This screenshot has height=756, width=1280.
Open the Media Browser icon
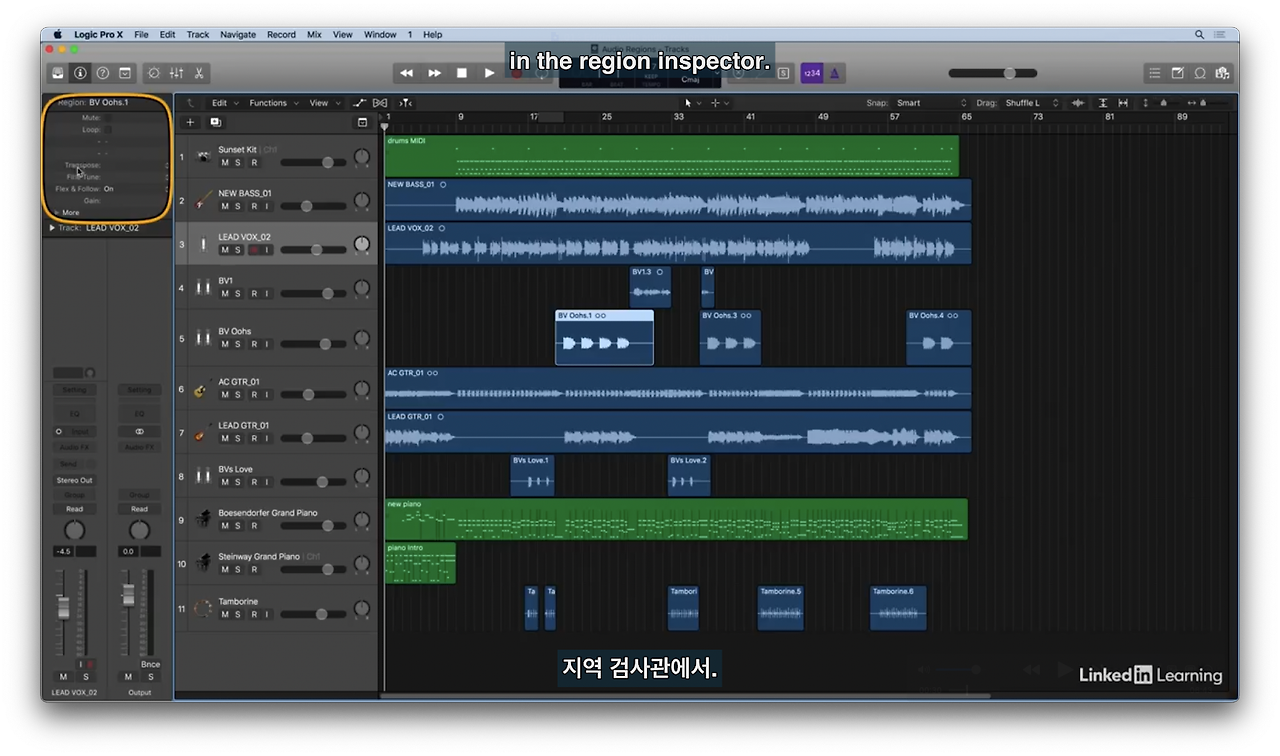click(x=1222, y=73)
